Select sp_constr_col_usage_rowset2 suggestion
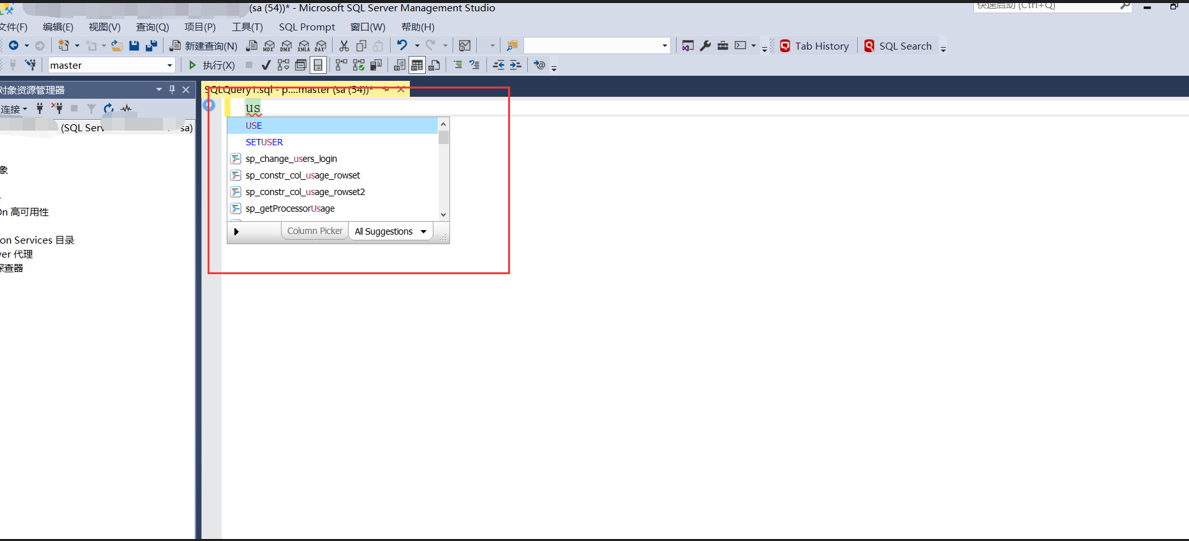 coord(333,192)
